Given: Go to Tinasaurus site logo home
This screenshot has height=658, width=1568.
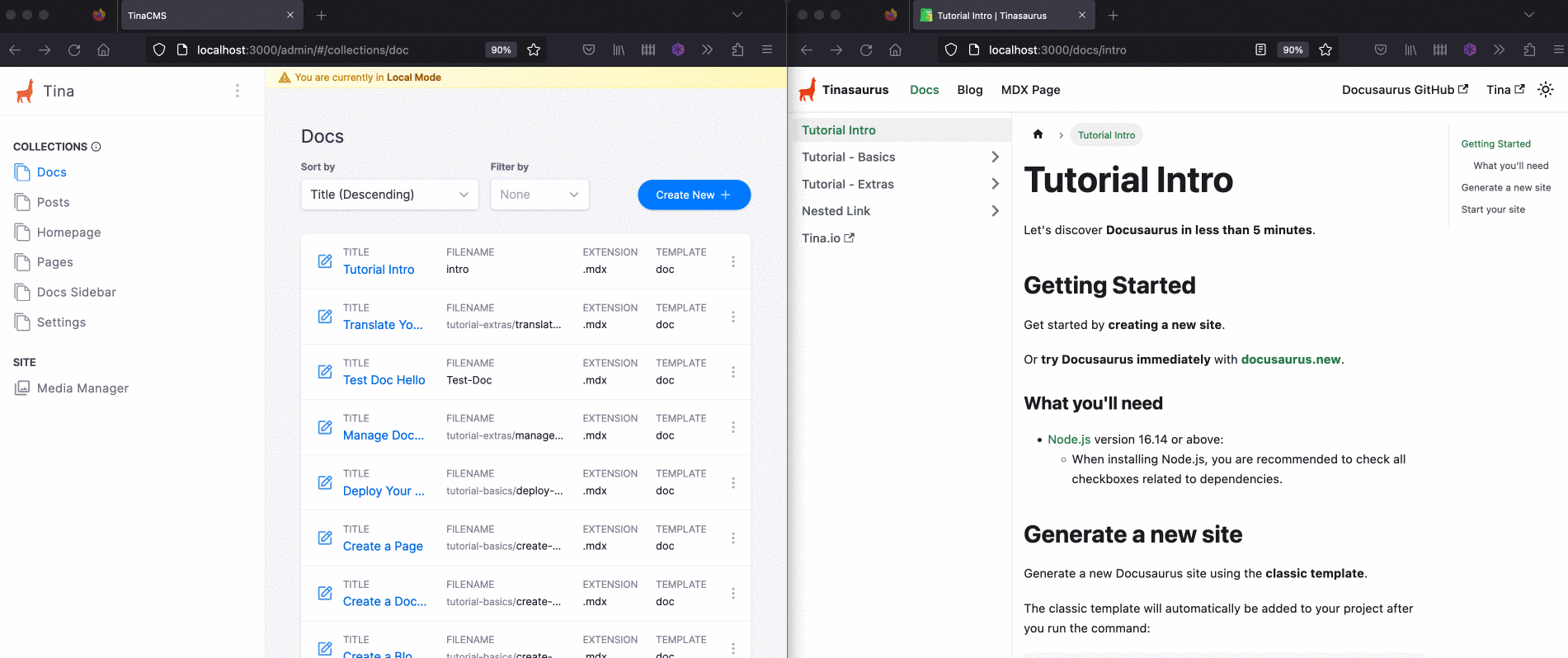Looking at the screenshot, I should click(844, 90).
